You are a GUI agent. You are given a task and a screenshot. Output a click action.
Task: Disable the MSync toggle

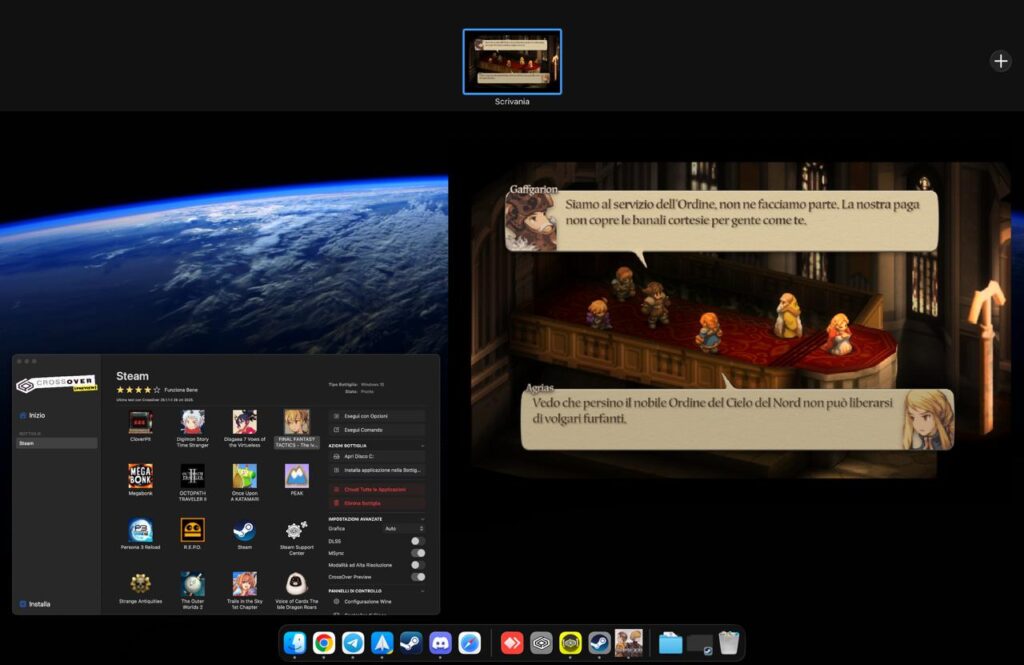(x=417, y=553)
